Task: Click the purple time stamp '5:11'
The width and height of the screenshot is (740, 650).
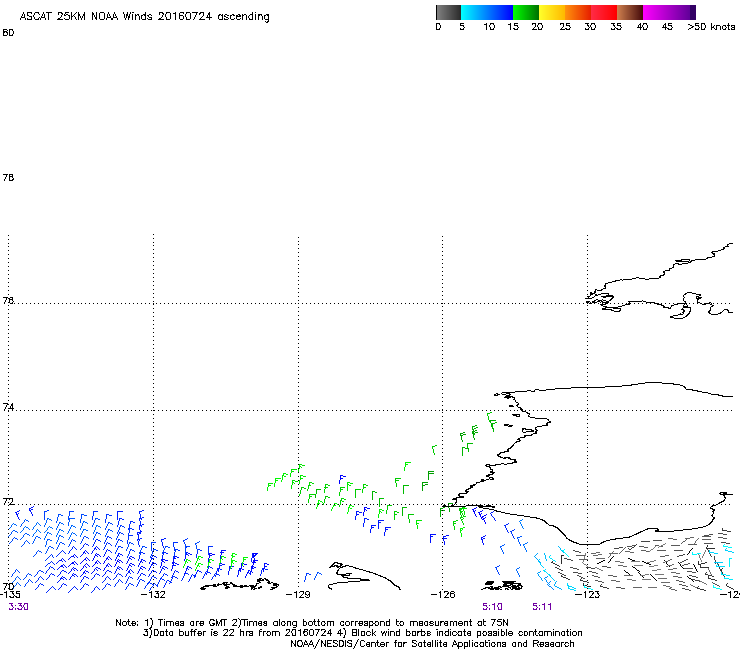Action: click(x=542, y=607)
